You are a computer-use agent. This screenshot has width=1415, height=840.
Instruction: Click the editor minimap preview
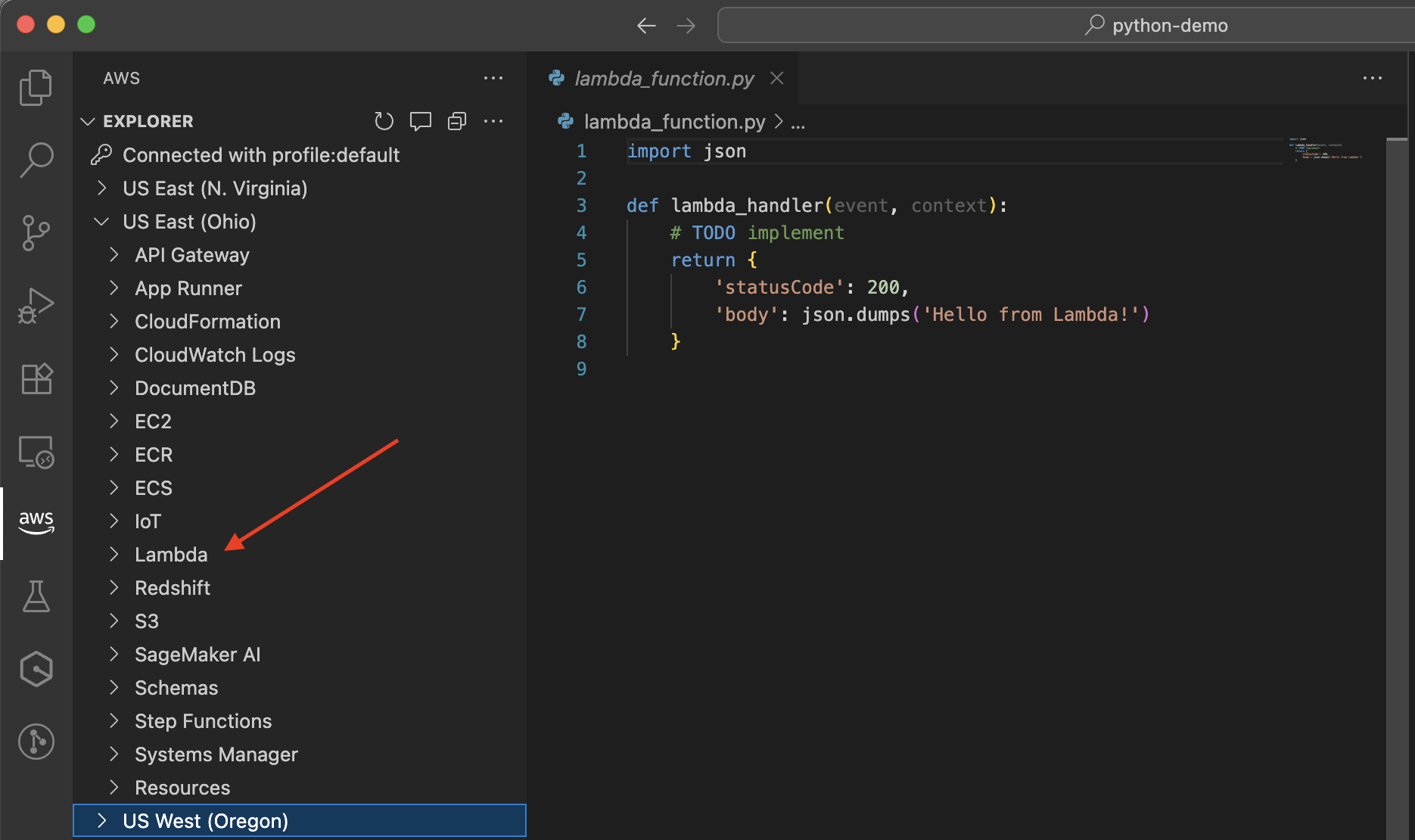(1324, 151)
